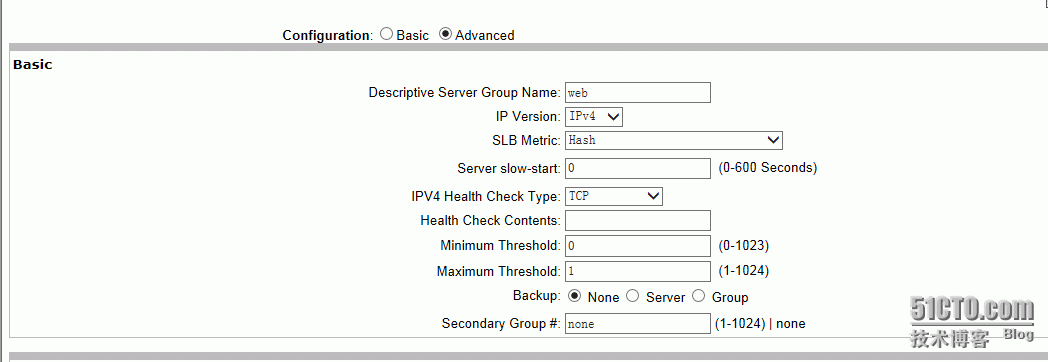The height and width of the screenshot is (362, 1048).
Task: Choose Server for Backup
Action: point(632,296)
